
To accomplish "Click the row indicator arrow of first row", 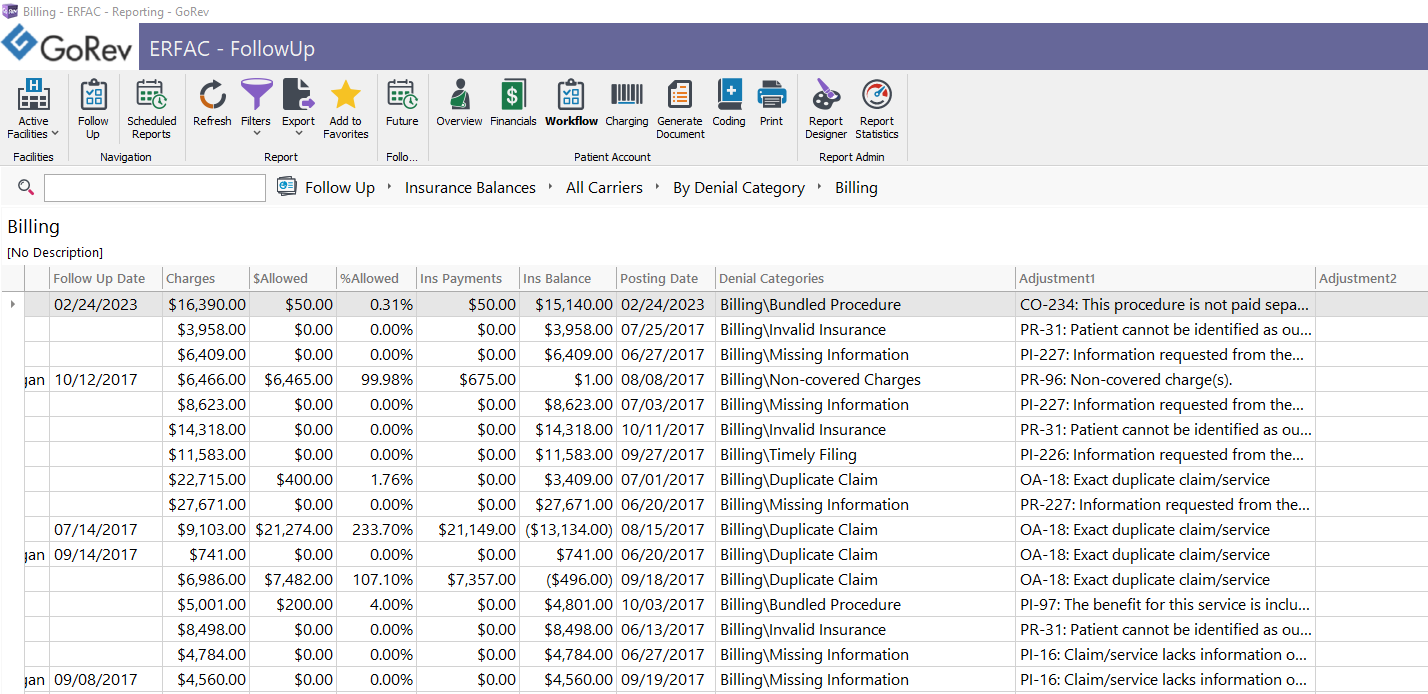I will 12,304.
